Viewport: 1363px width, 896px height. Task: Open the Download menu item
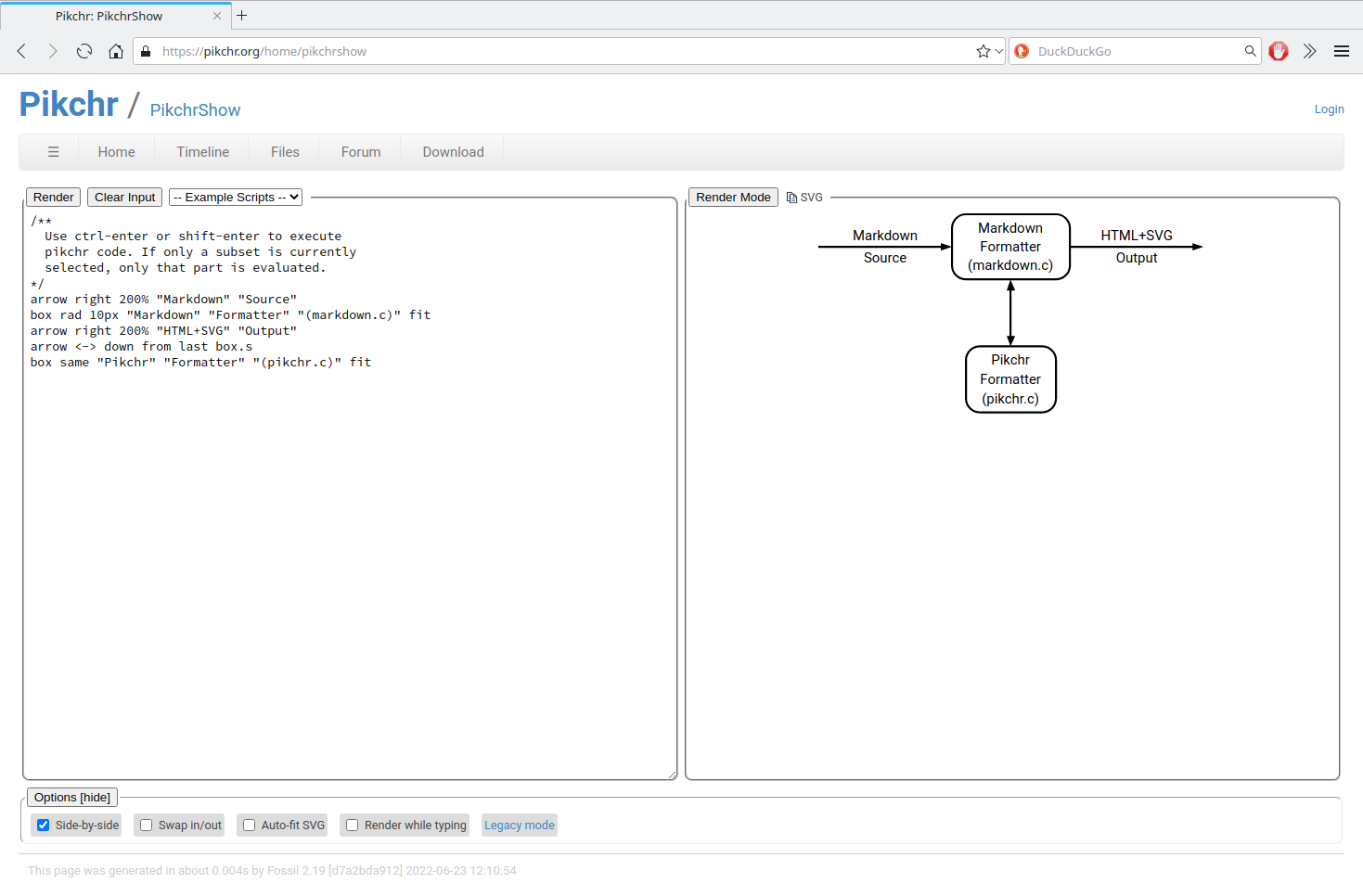[x=454, y=152]
